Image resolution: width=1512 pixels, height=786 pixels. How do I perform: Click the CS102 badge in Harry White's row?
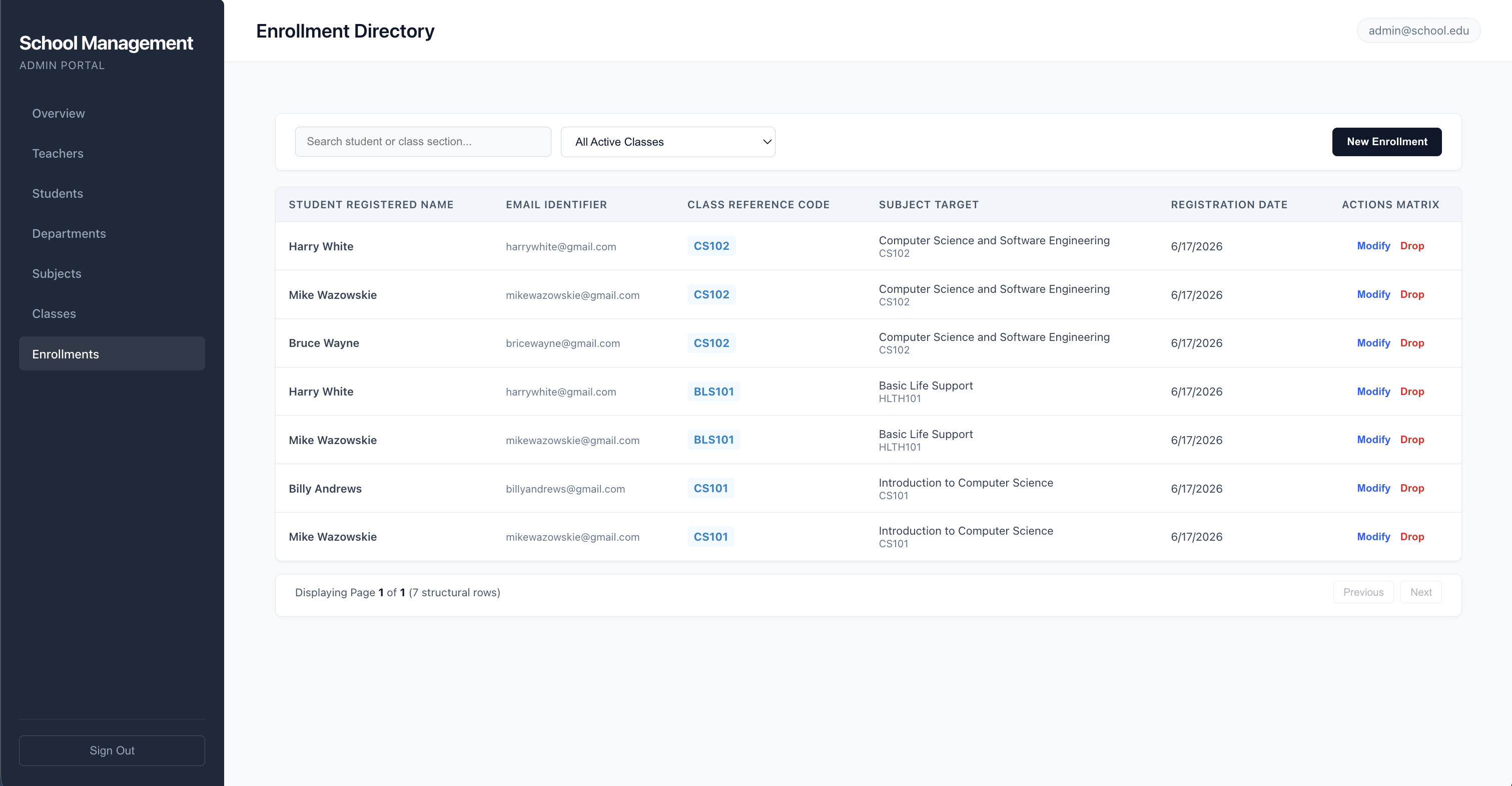pos(711,245)
